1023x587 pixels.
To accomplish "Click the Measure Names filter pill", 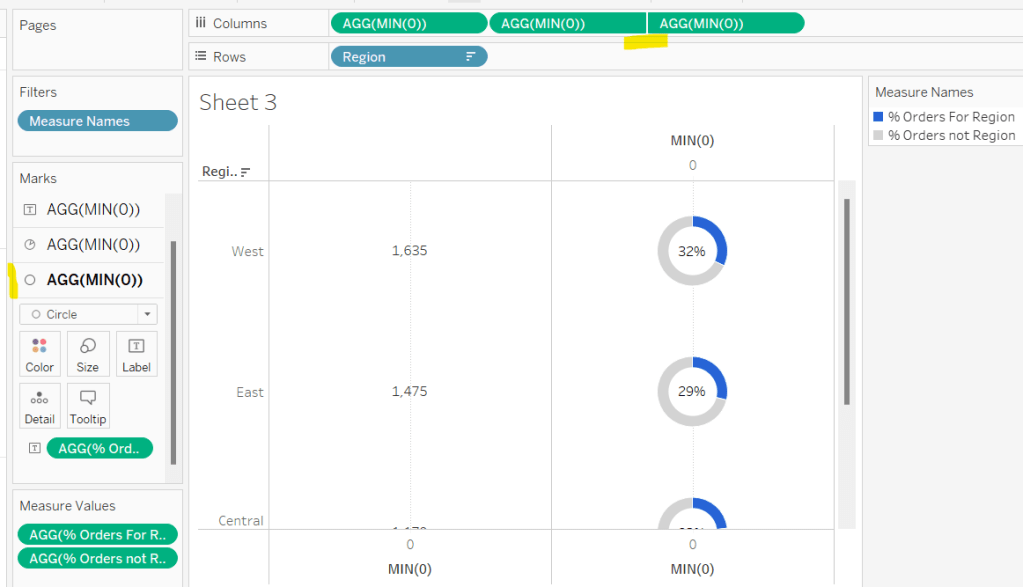I will coord(97,121).
